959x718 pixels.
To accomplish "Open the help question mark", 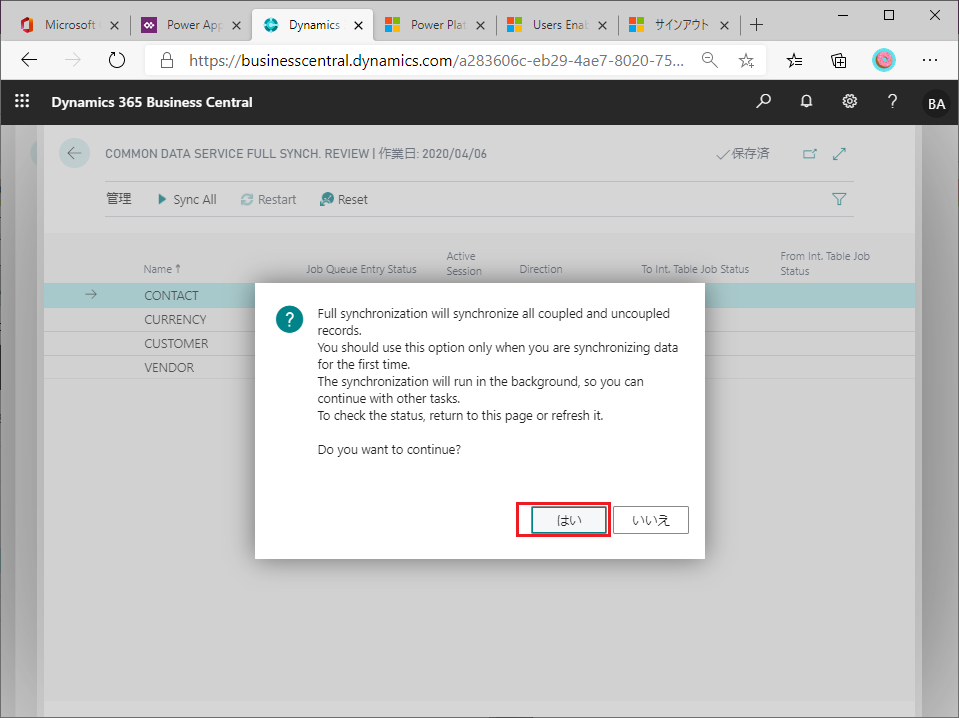I will pos(892,101).
